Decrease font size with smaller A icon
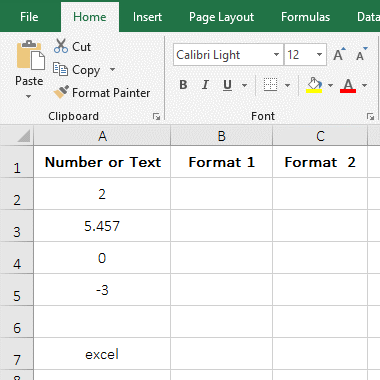 point(361,54)
